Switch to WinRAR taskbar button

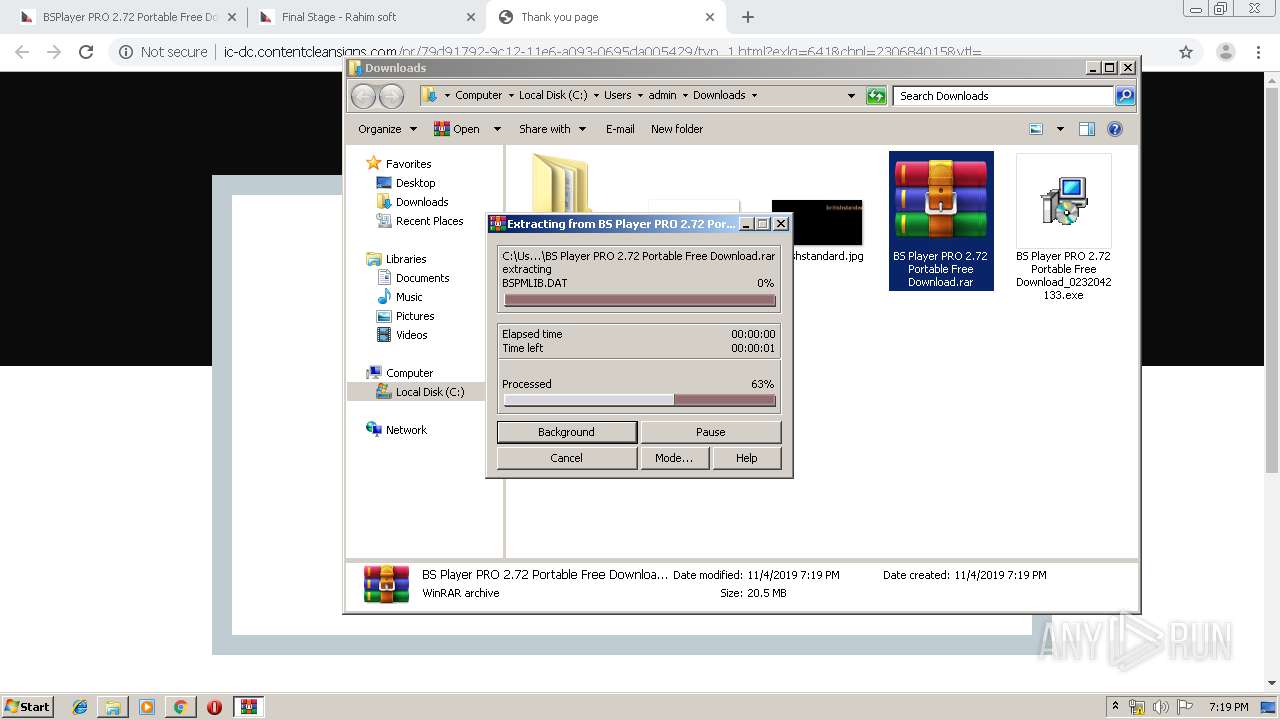(249, 707)
